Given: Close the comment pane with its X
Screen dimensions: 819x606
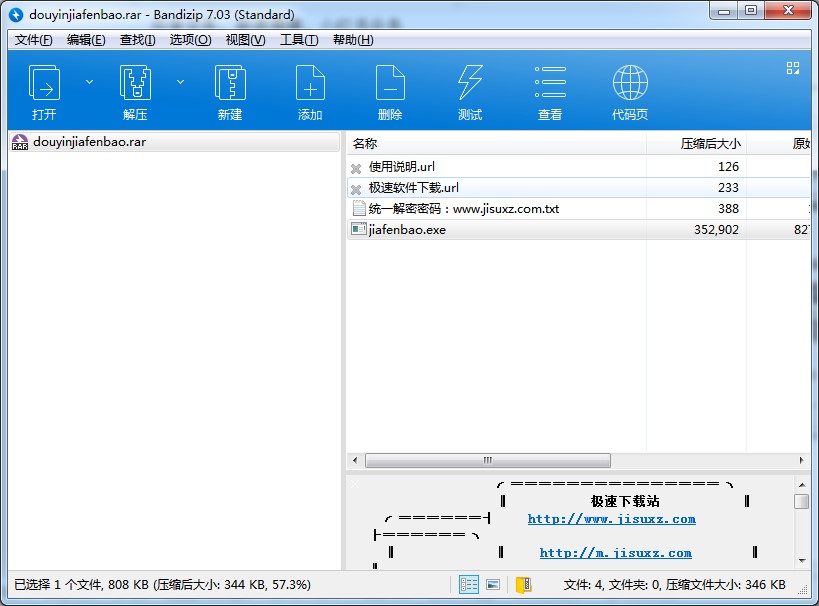Looking at the screenshot, I should (x=355, y=484).
